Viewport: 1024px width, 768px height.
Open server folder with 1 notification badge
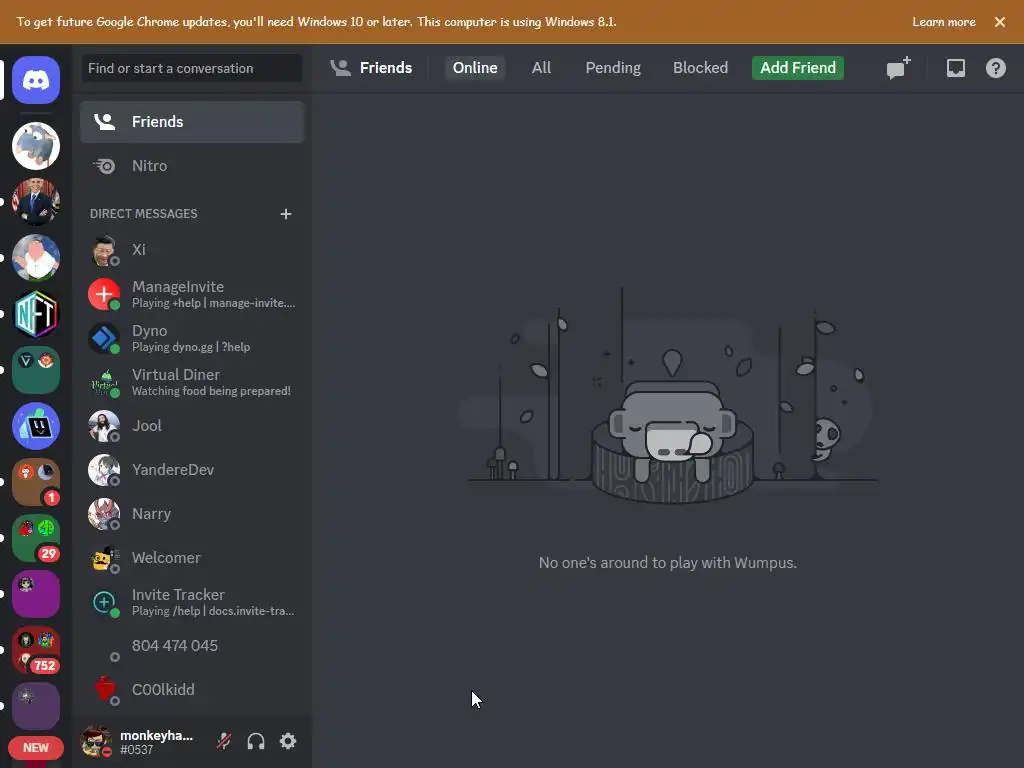point(36,482)
